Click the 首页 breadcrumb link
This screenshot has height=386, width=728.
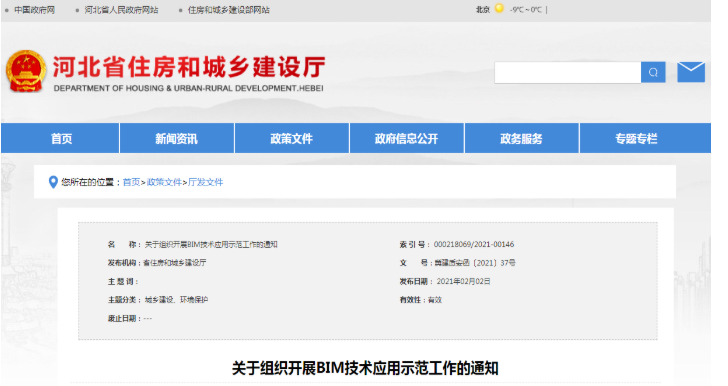131,182
